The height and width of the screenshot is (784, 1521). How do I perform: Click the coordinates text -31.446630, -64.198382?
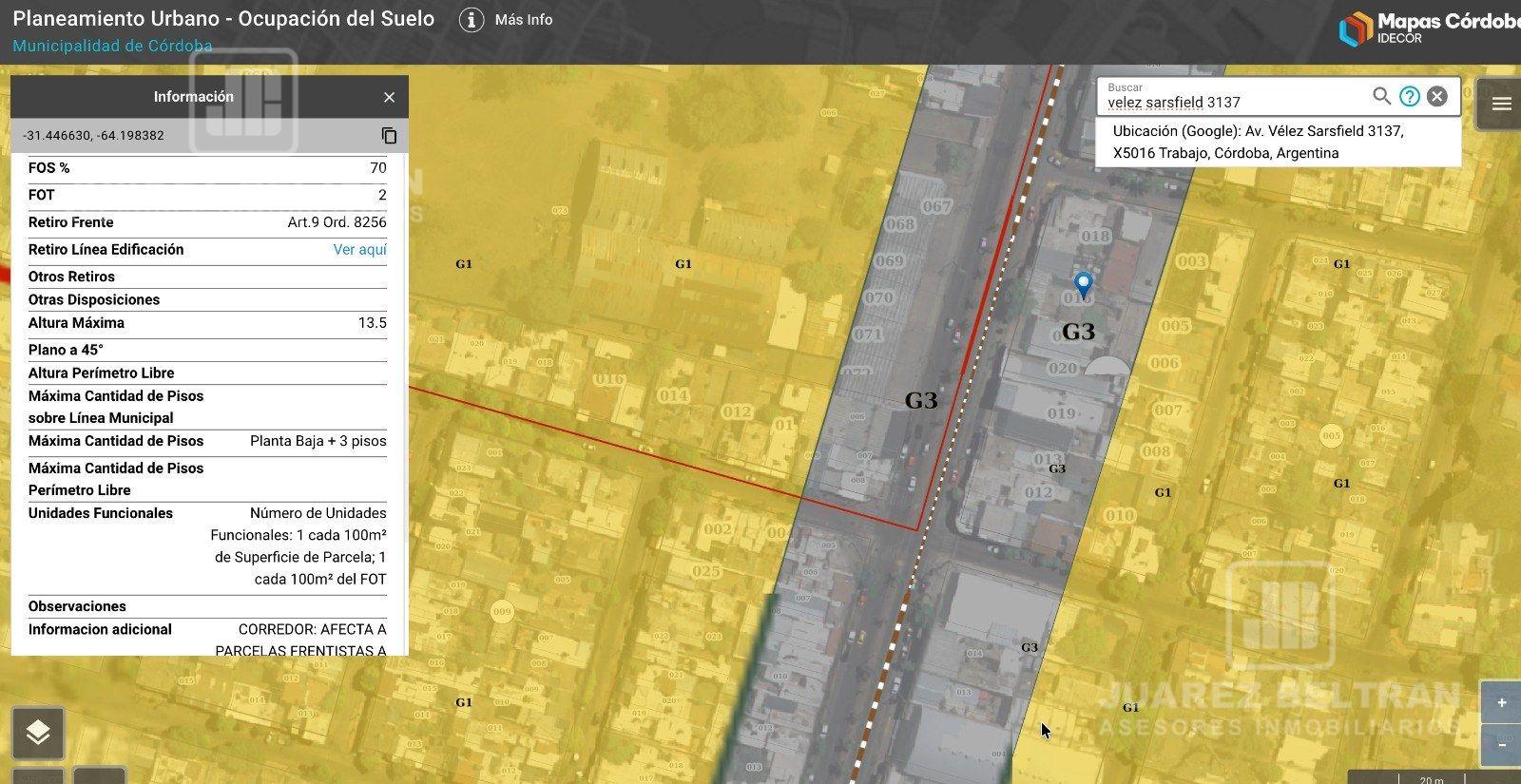(x=93, y=136)
